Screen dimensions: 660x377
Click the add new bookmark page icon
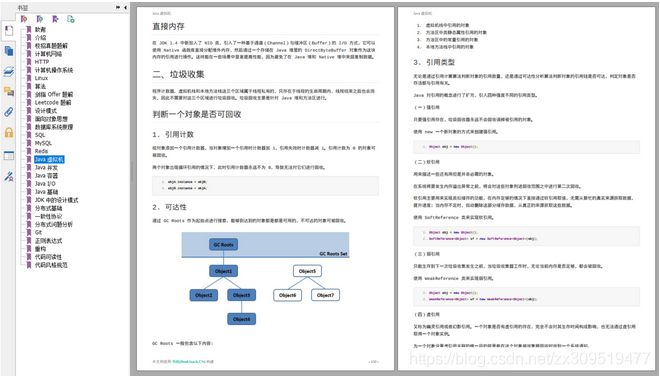[x=71, y=19]
